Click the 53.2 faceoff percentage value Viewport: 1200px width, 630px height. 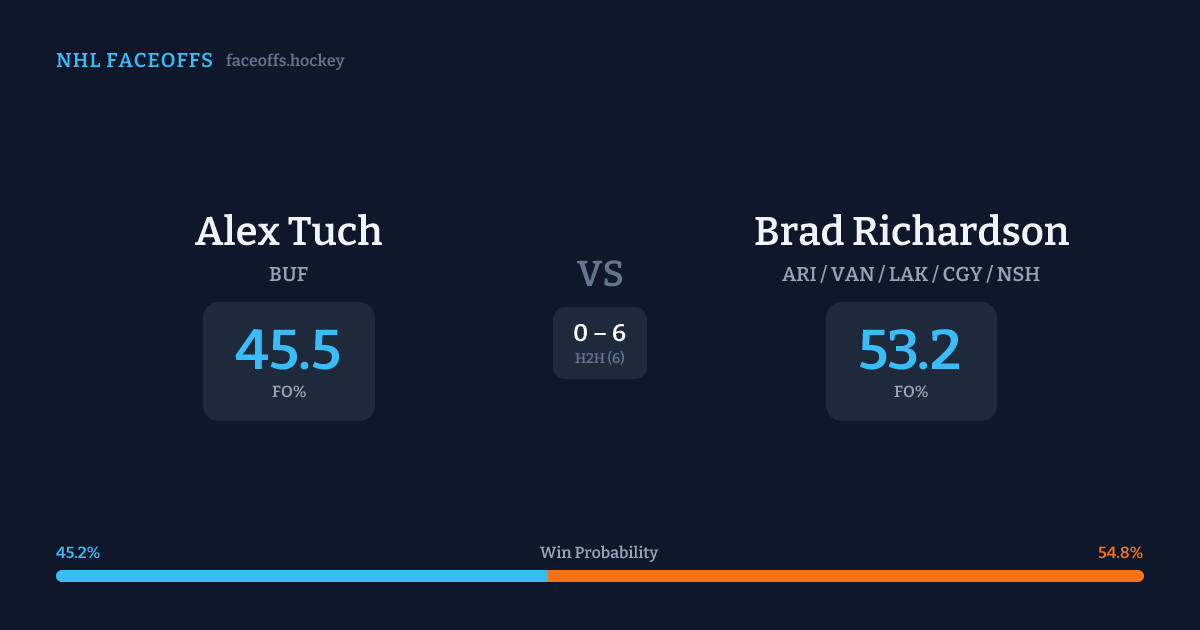910,350
